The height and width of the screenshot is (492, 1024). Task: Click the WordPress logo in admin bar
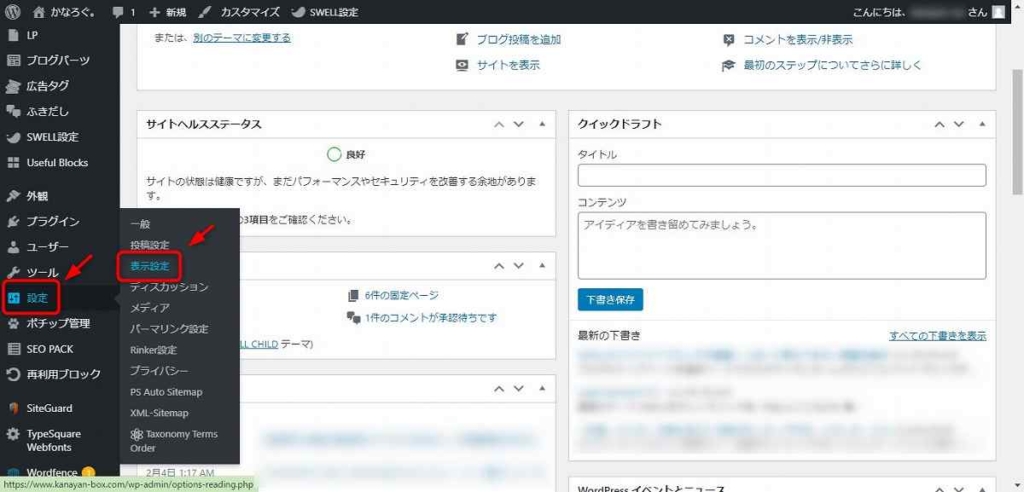click(13, 12)
